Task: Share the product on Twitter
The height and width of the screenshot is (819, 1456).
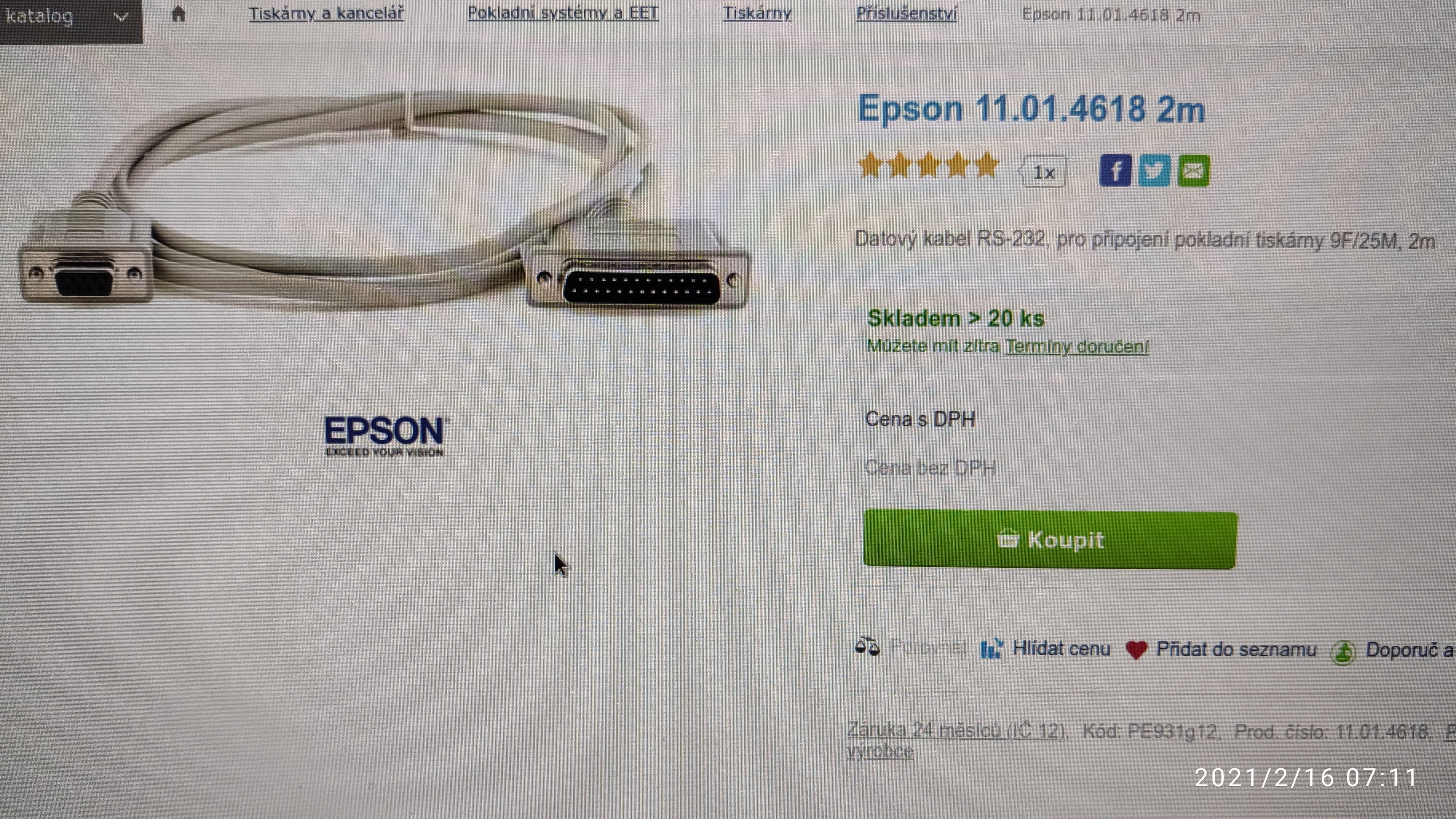Action: [x=1154, y=171]
